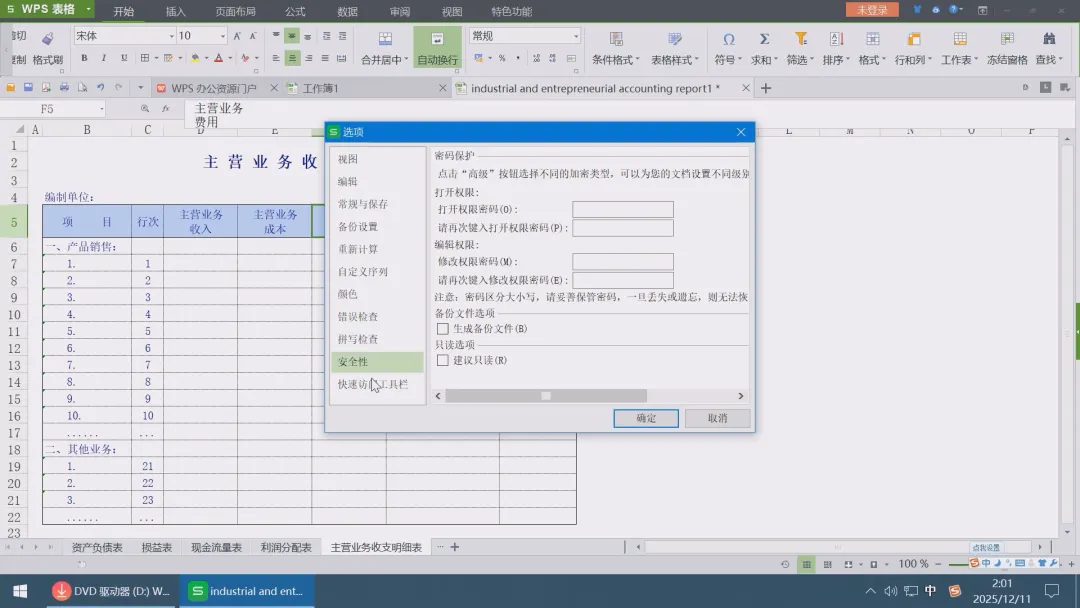The image size is (1080, 608).
Task: Click the options dialog horizontal scrollbar thumb
Action: [546, 396]
